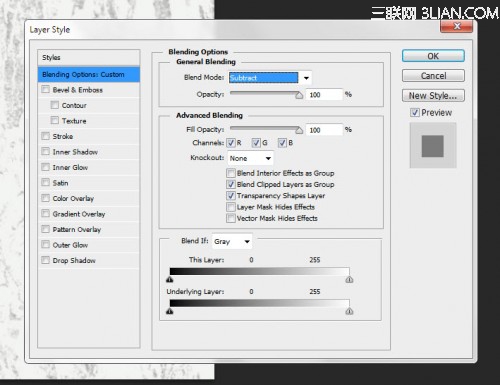Viewport: 500px width, 385px height.
Task: Enable the Bevel & Emboss checkbox
Action: pos(45,89)
